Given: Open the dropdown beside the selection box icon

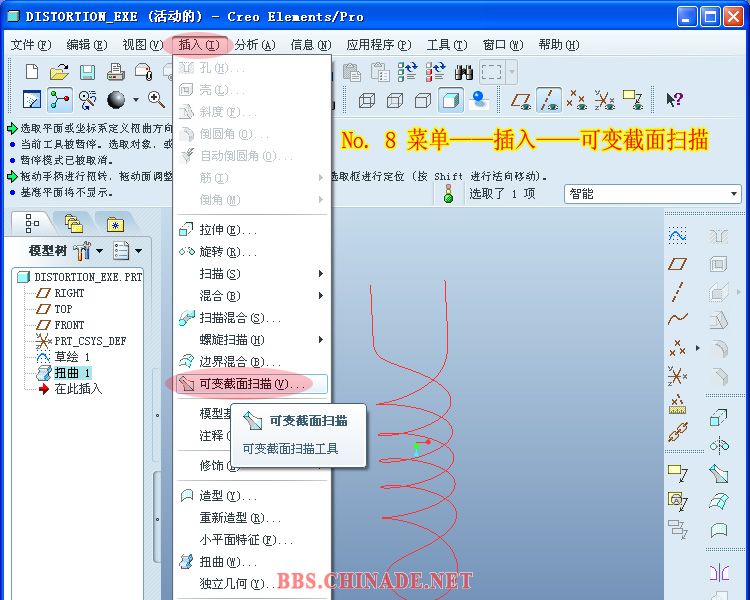Looking at the screenshot, I should [512, 72].
